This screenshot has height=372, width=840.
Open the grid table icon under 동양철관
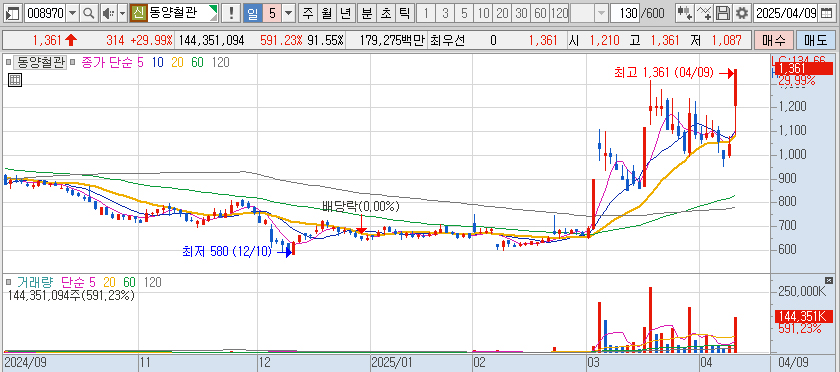[x=15, y=80]
